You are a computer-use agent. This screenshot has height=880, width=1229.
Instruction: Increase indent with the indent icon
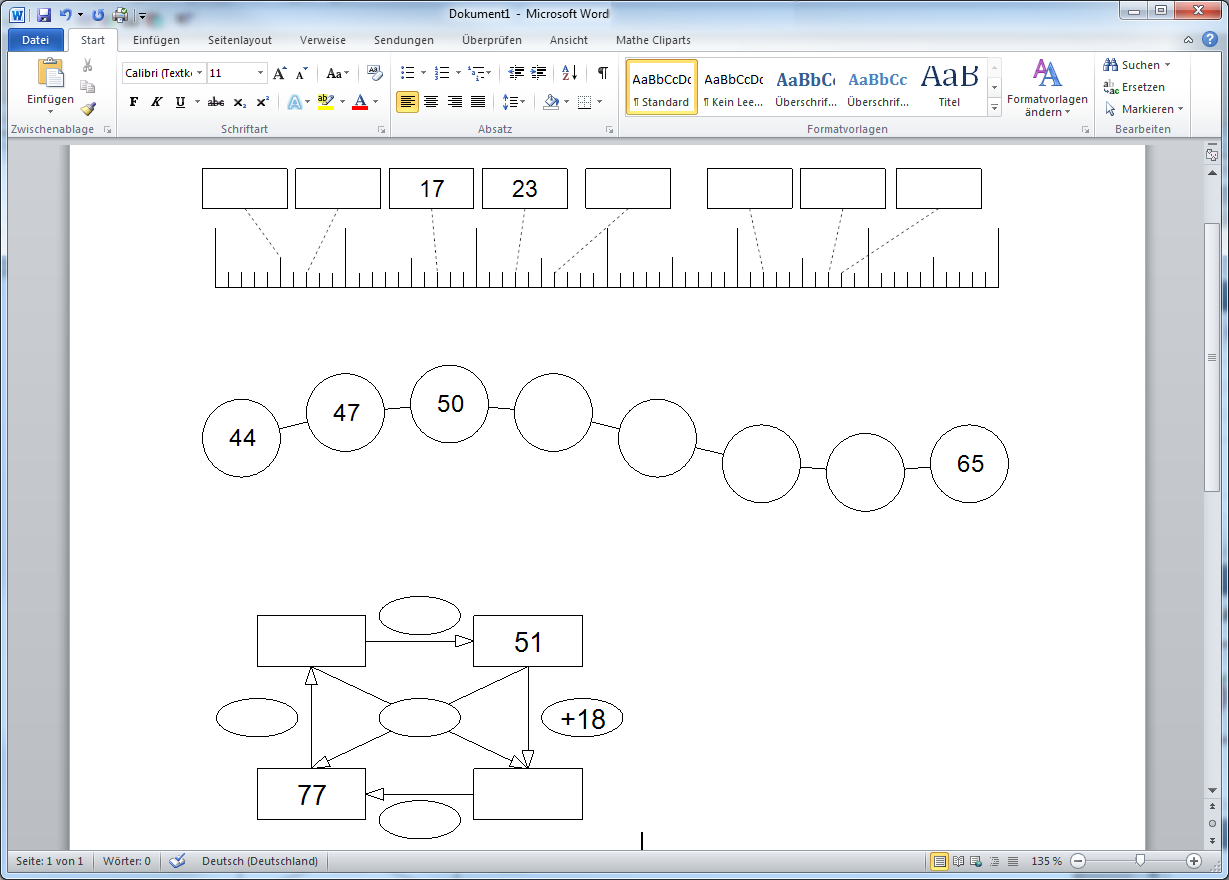540,73
